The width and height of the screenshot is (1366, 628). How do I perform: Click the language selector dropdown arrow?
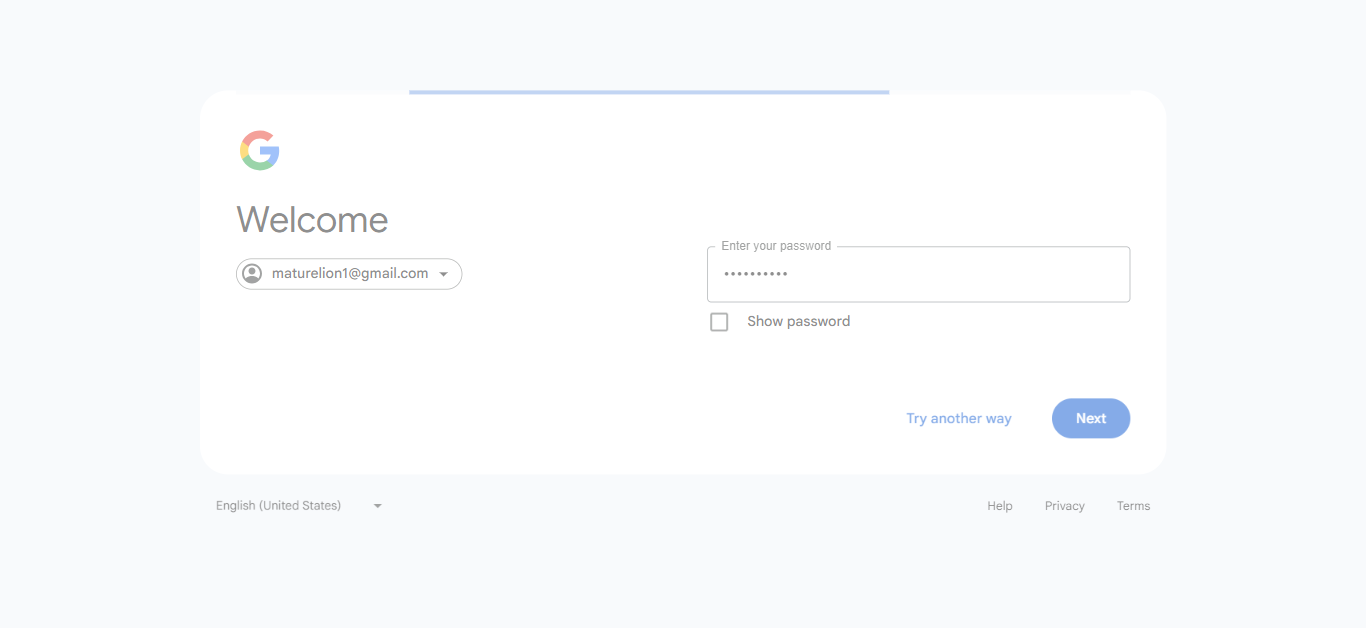[378, 506]
